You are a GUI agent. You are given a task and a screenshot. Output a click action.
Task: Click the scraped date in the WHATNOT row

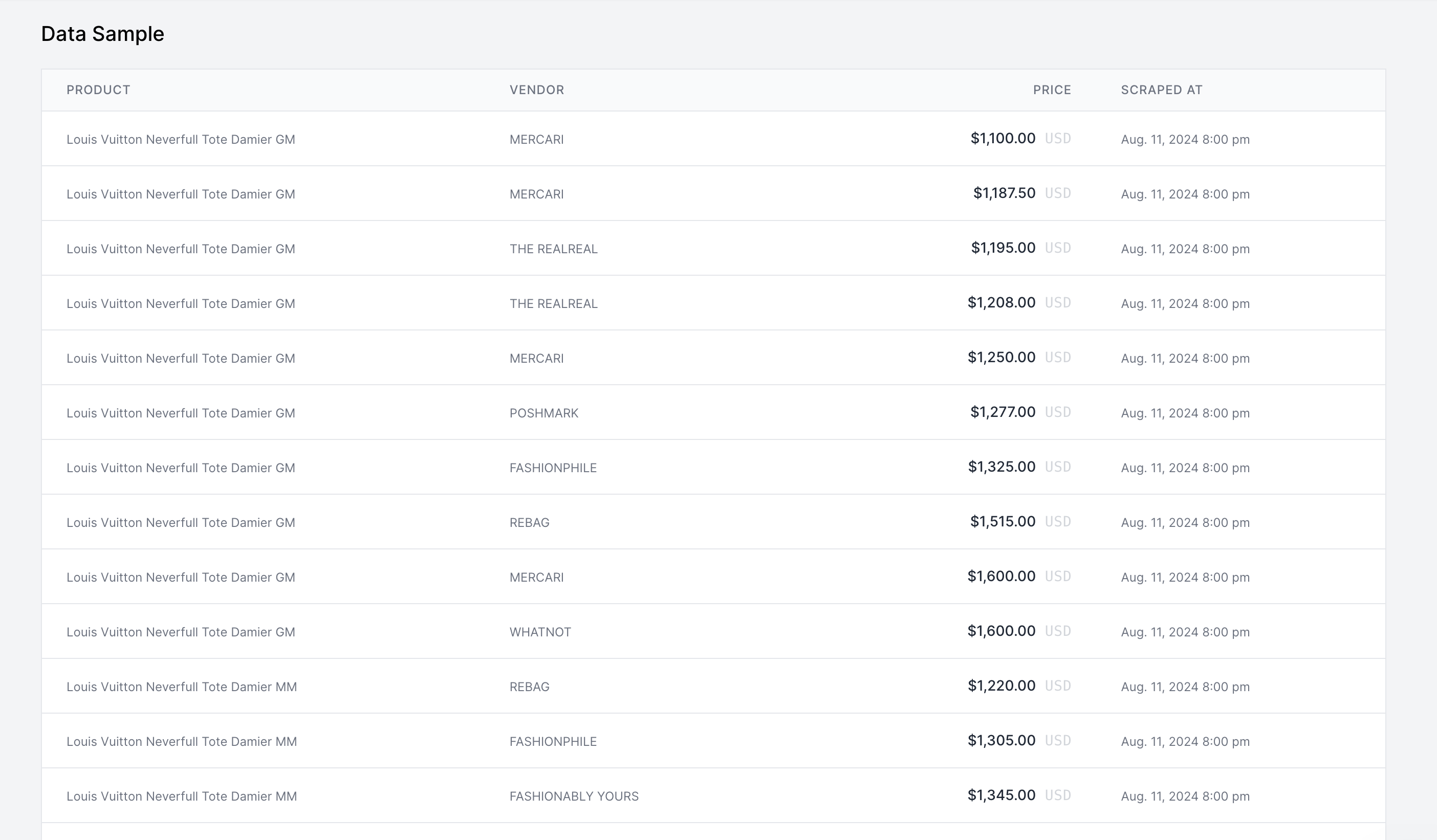(1185, 632)
